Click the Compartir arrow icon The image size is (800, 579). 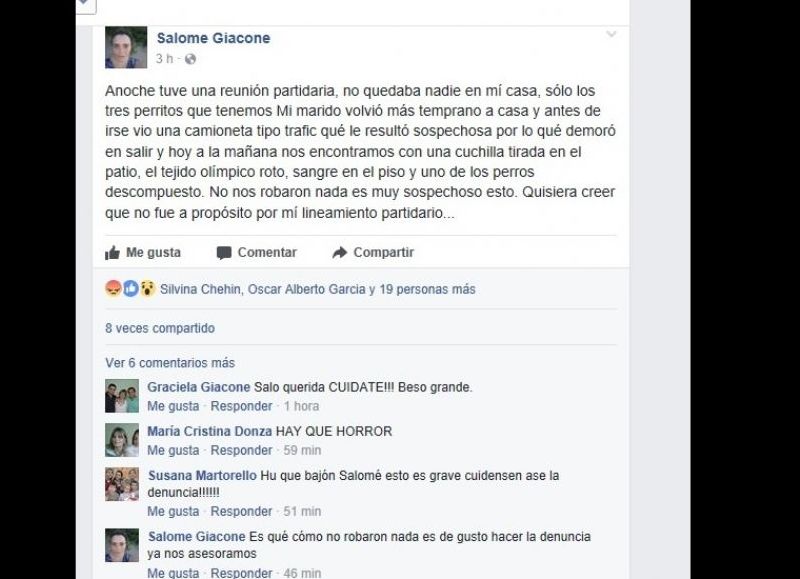tap(340, 253)
